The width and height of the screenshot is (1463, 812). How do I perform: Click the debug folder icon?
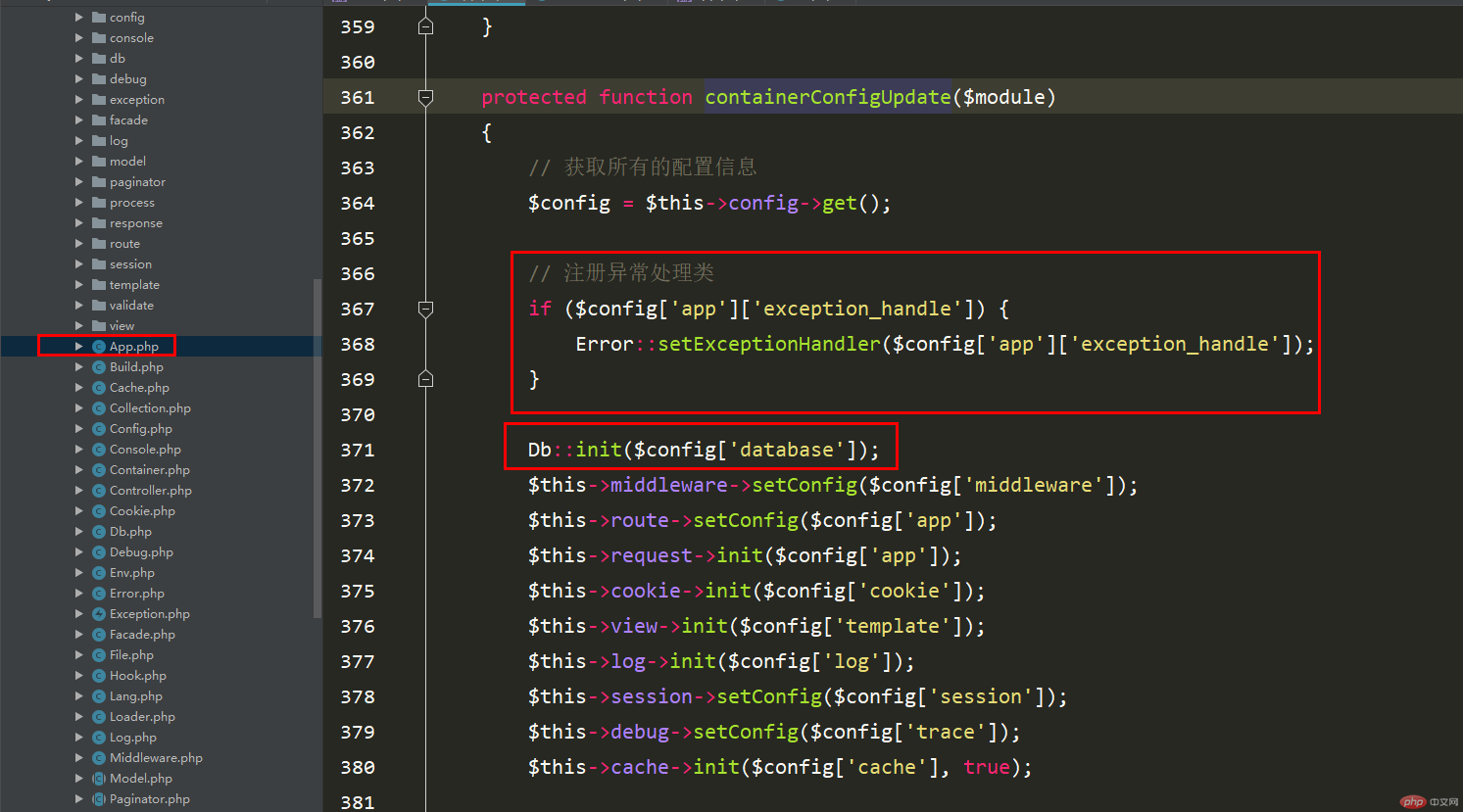(99, 78)
